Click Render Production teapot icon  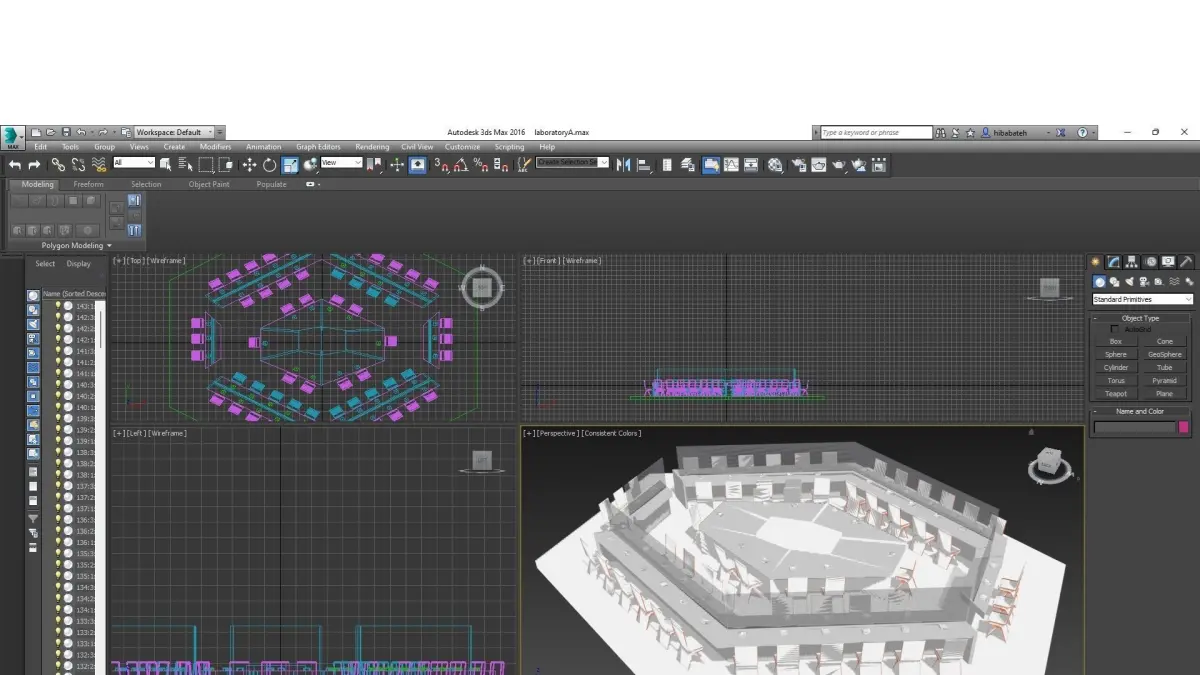839,165
